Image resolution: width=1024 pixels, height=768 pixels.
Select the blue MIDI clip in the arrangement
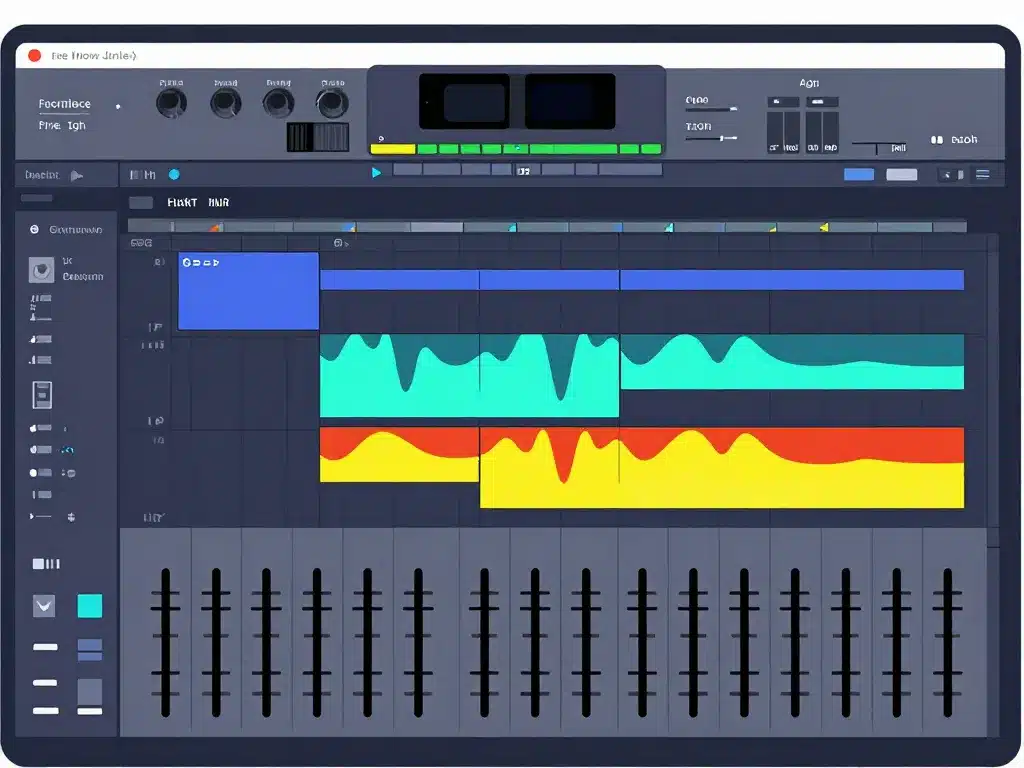[x=246, y=291]
